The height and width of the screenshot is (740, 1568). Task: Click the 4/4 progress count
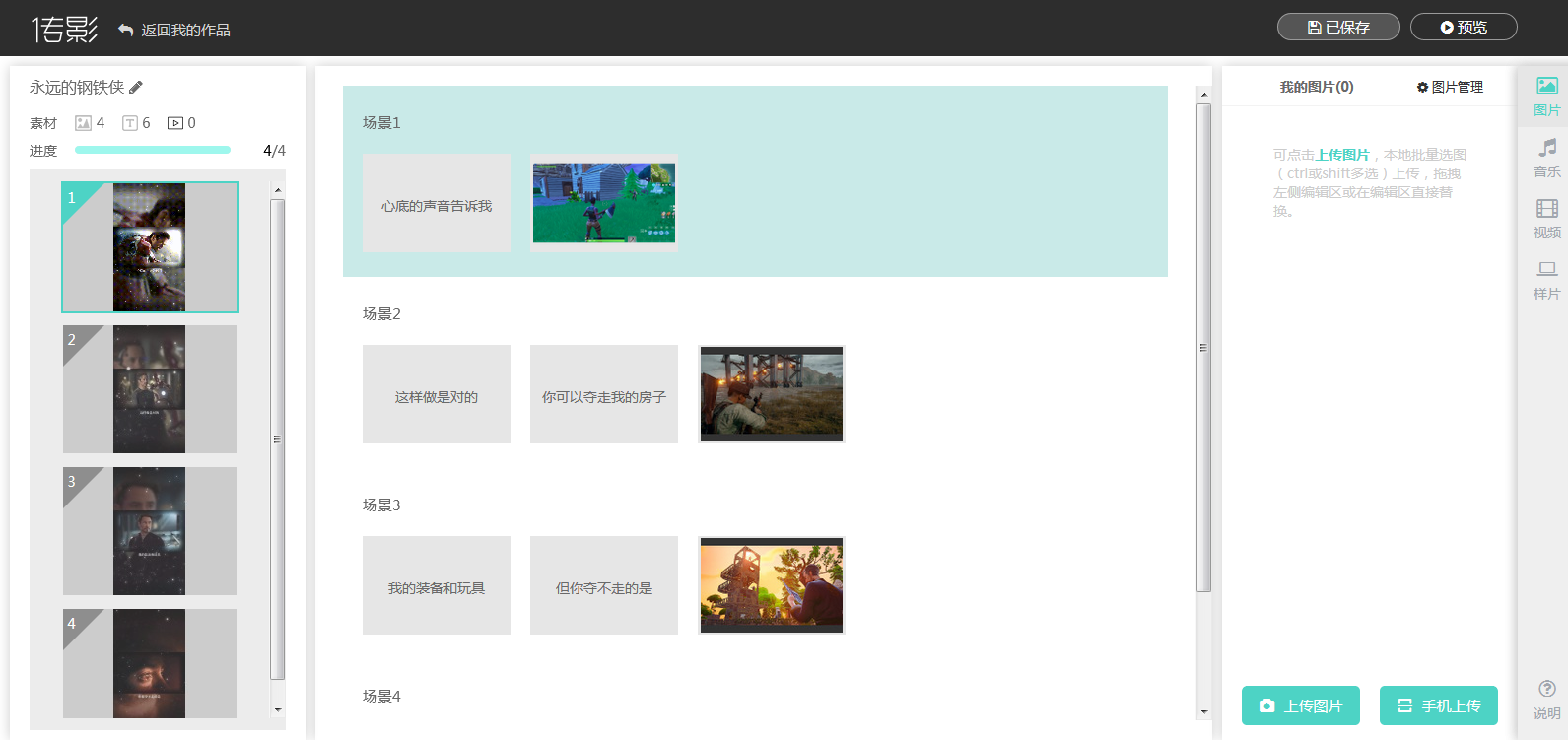[x=275, y=151]
